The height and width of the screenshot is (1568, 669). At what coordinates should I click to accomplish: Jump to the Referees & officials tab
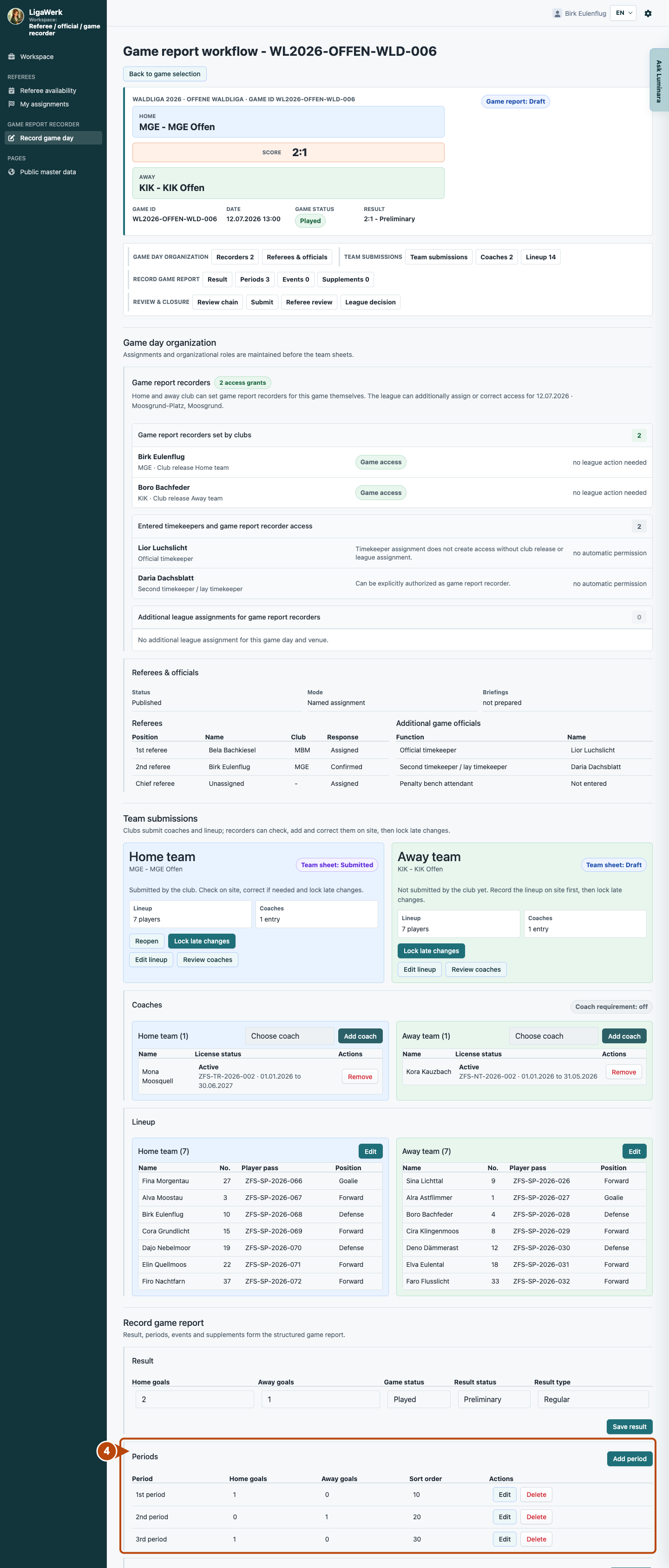tap(297, 257)
